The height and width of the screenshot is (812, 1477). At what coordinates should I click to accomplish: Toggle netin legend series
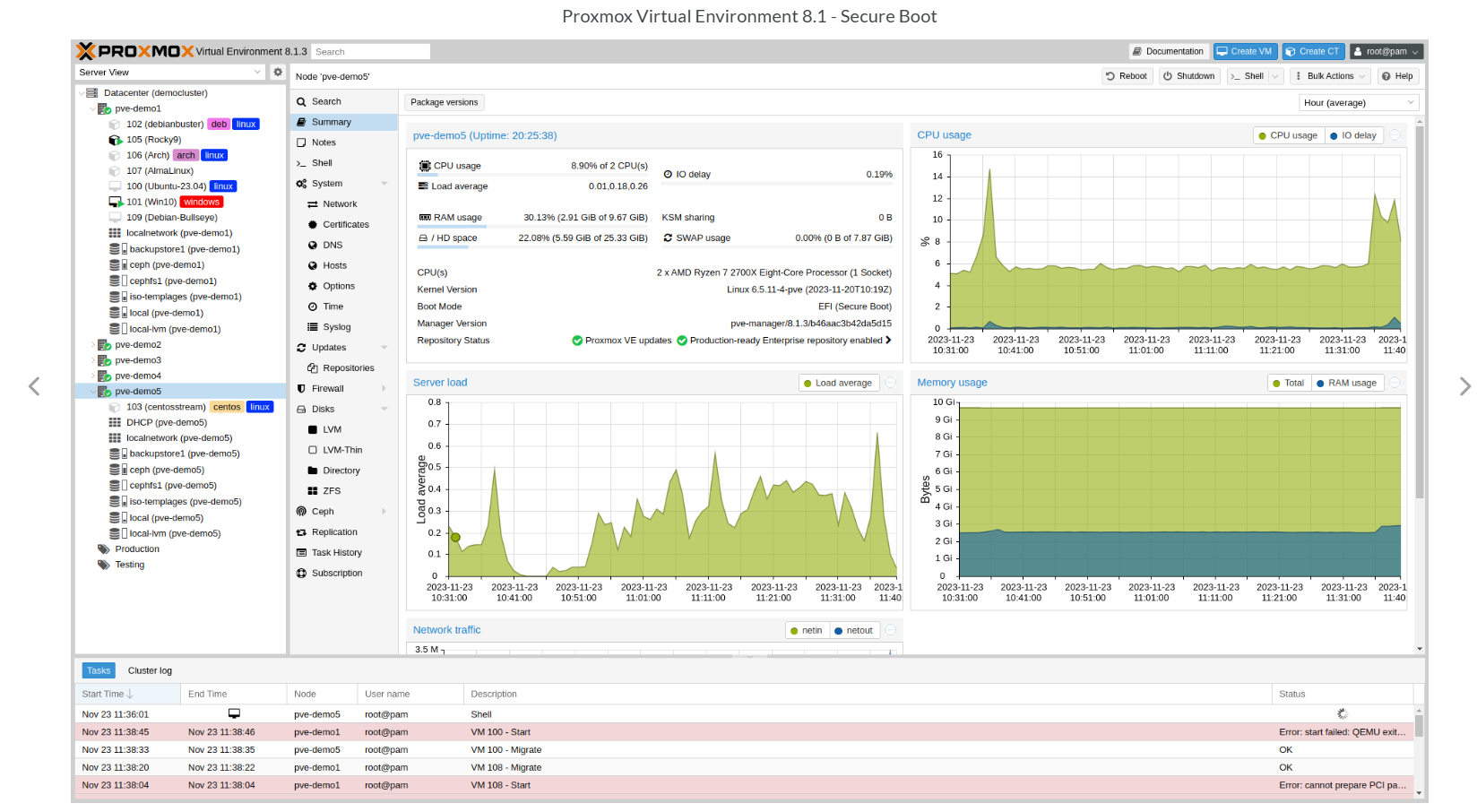click(807, 631)
